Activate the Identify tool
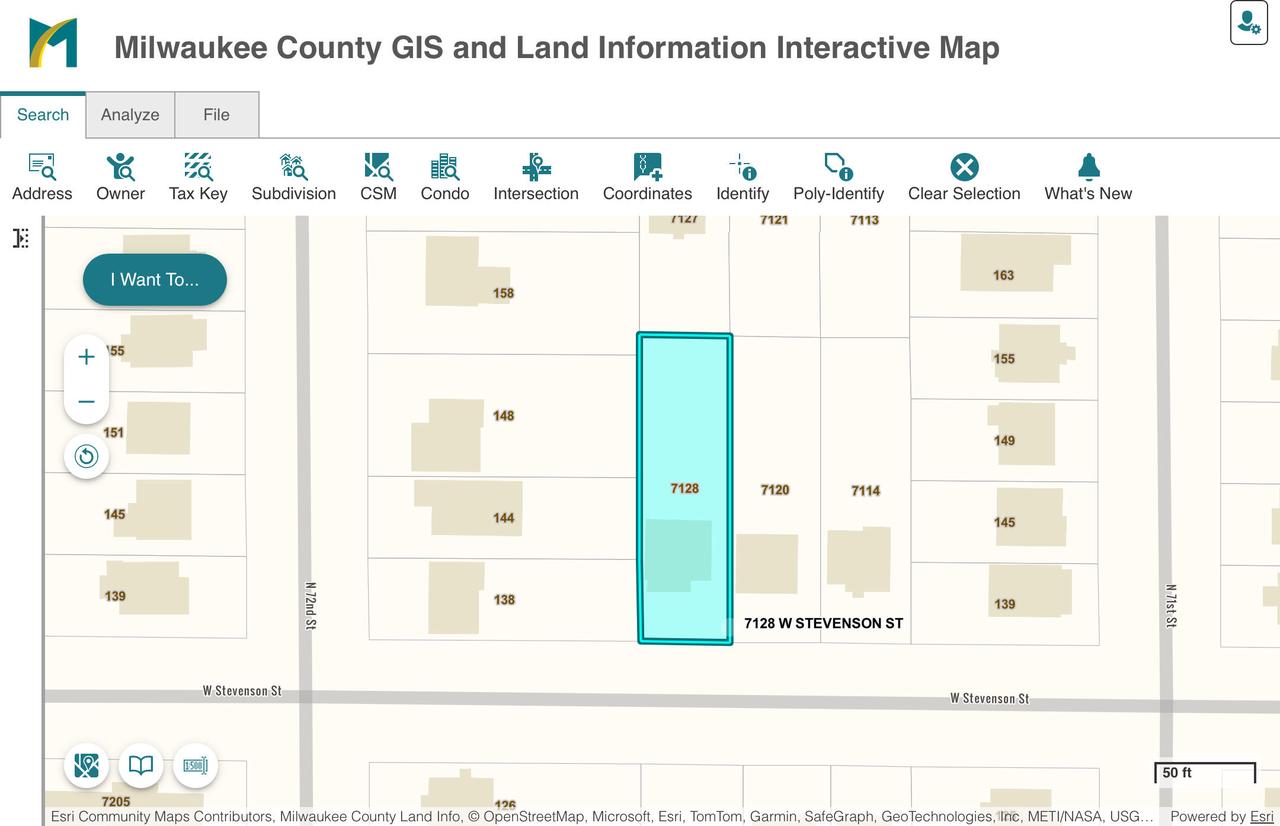The width and height of the screenshot is (1280, 826). 742,178
